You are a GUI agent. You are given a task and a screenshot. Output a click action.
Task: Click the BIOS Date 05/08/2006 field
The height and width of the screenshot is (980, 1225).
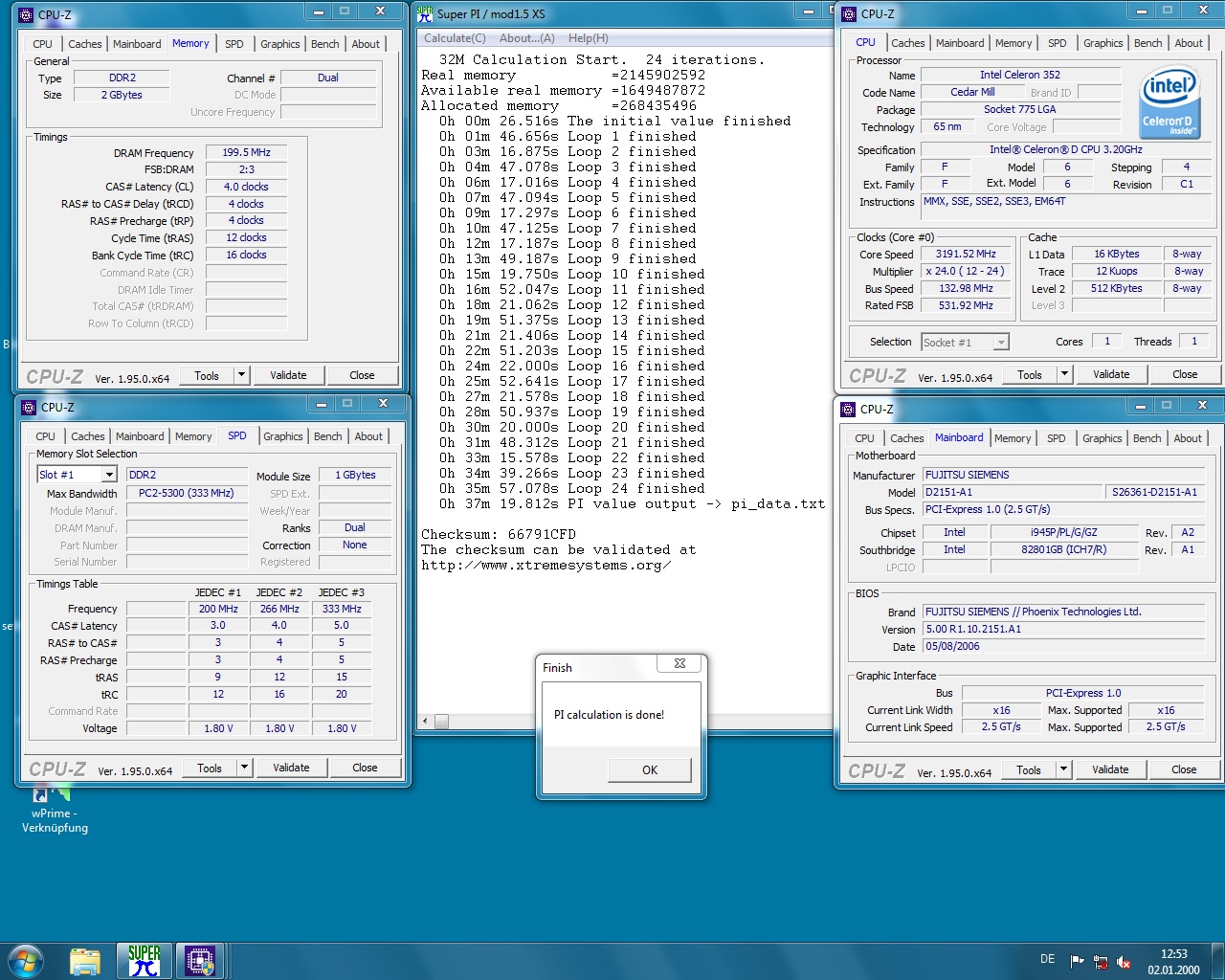pyautogui.click(x=1063, y=647)
